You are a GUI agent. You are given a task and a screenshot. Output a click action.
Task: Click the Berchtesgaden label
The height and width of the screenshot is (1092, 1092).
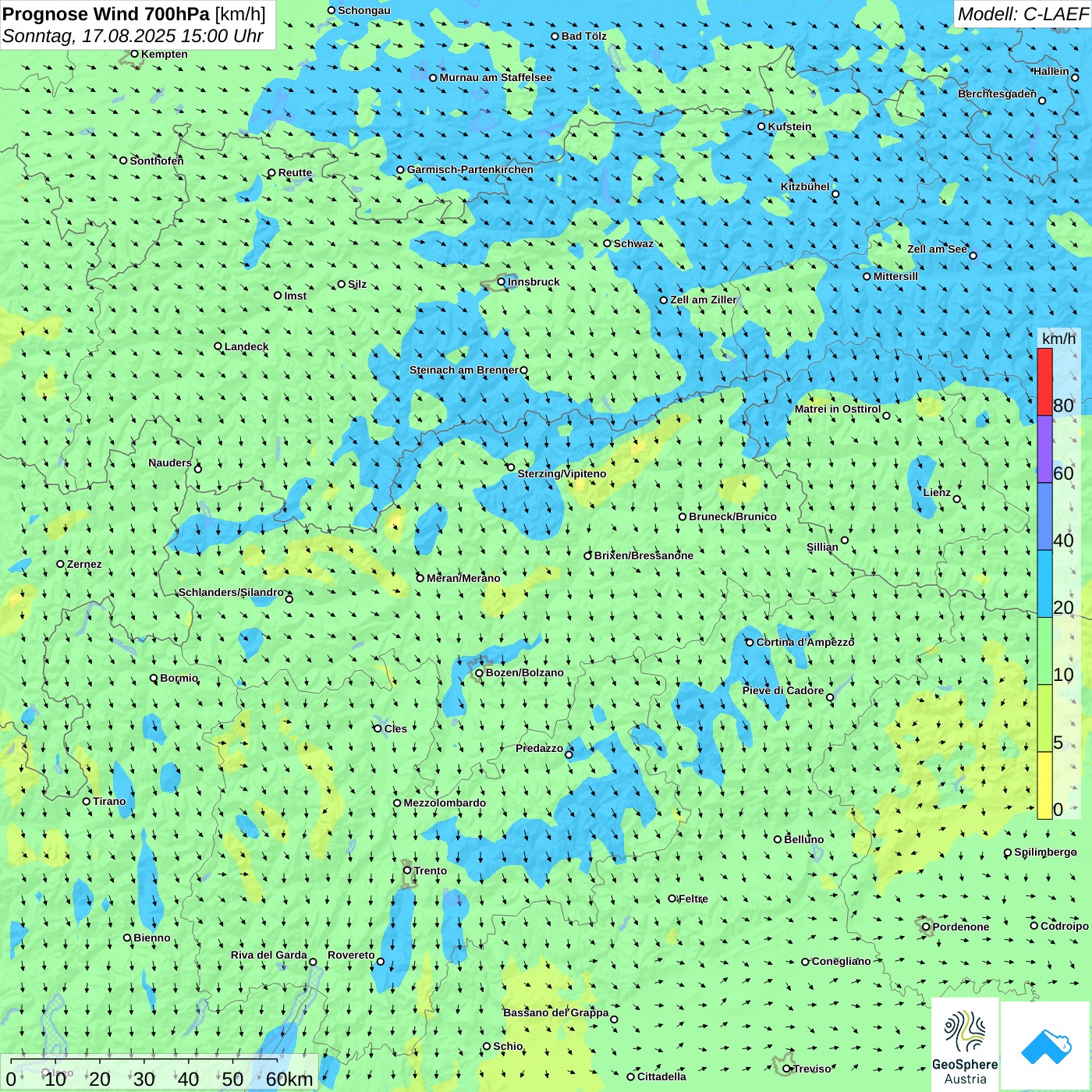[997, 94]
